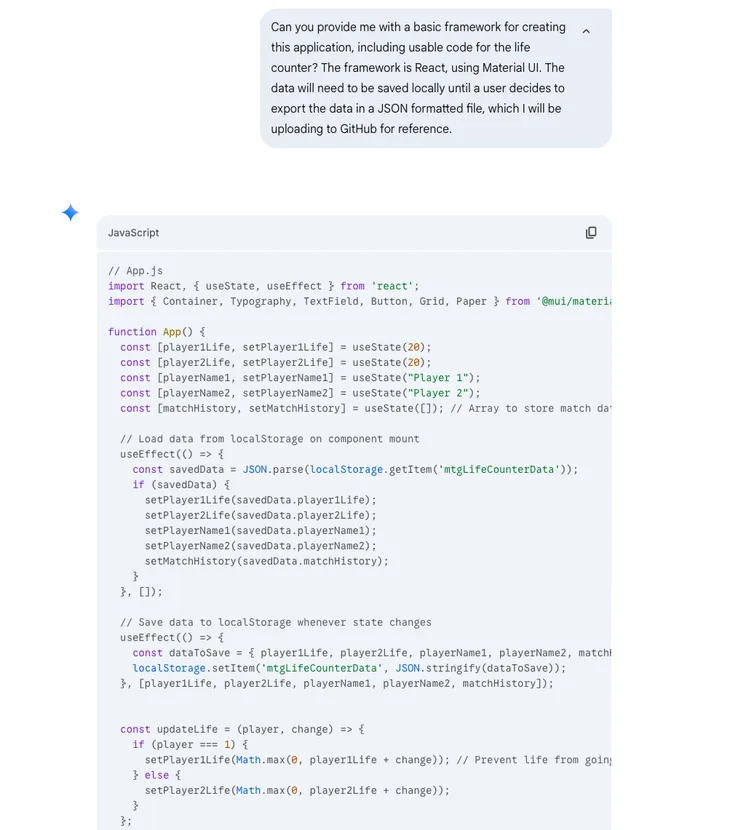Click the 'const dataToSave' line
The height and width of the screenshot is (830, 730).
click(x=370, y=653)
